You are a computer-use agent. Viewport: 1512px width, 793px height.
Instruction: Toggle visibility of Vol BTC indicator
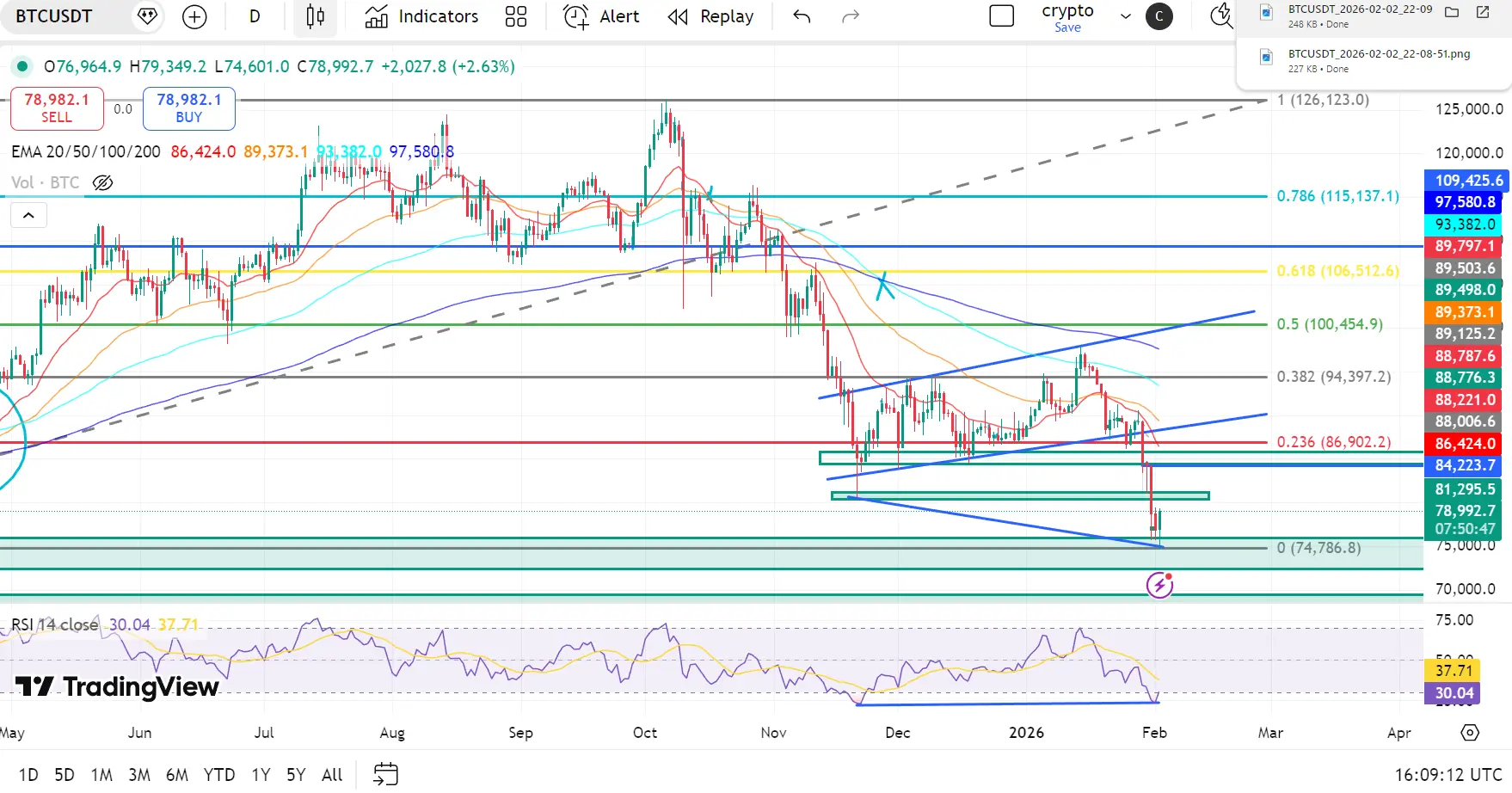pyautogui.click(x=102, y=182)
